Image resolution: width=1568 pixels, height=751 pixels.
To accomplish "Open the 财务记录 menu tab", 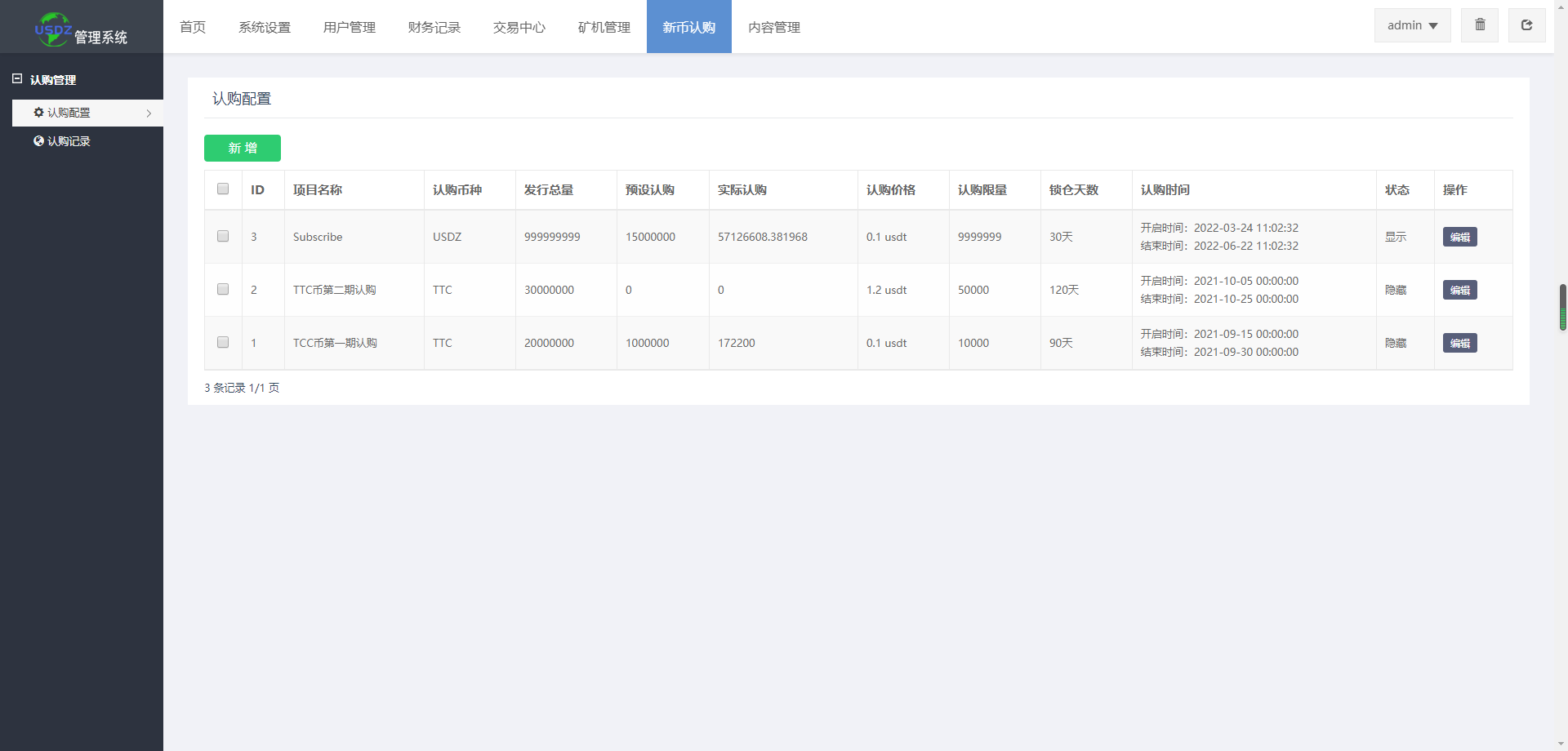I will point(434,27).
